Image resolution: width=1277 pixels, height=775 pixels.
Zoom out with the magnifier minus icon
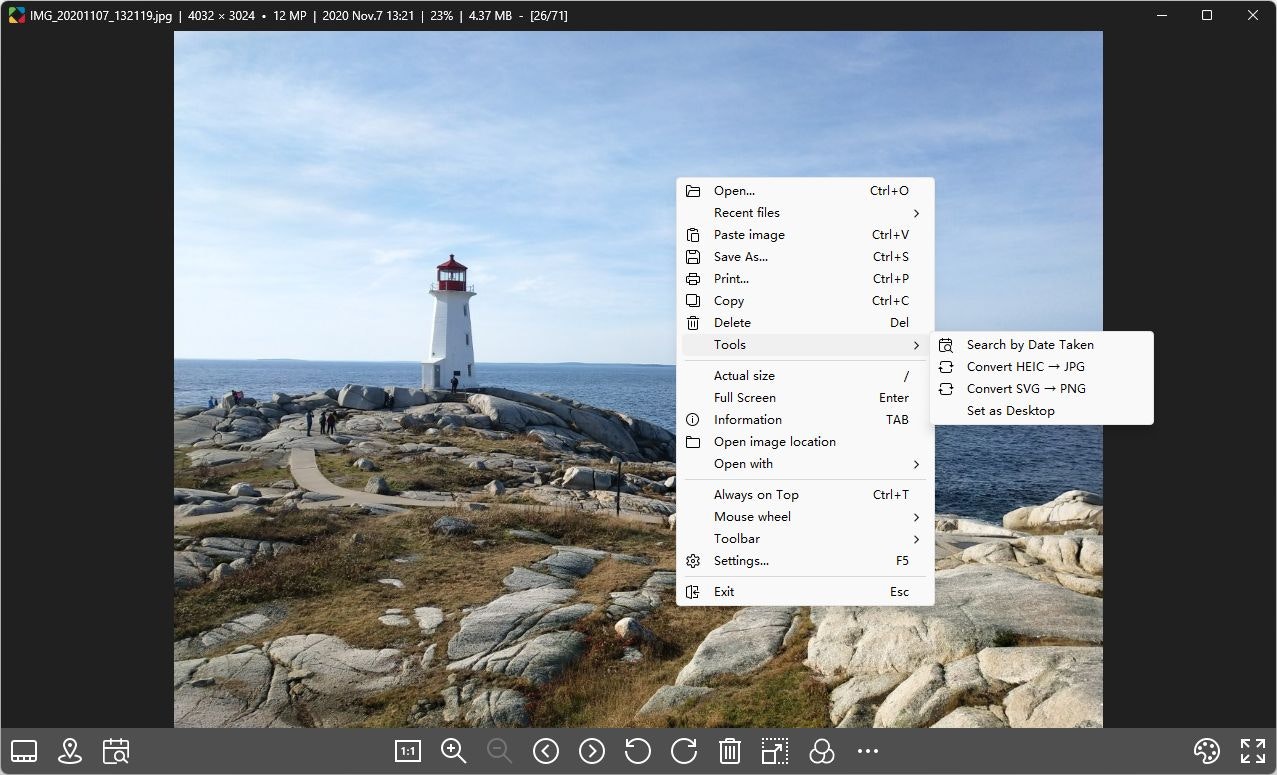pyautogui.click(x=500, y=751)
